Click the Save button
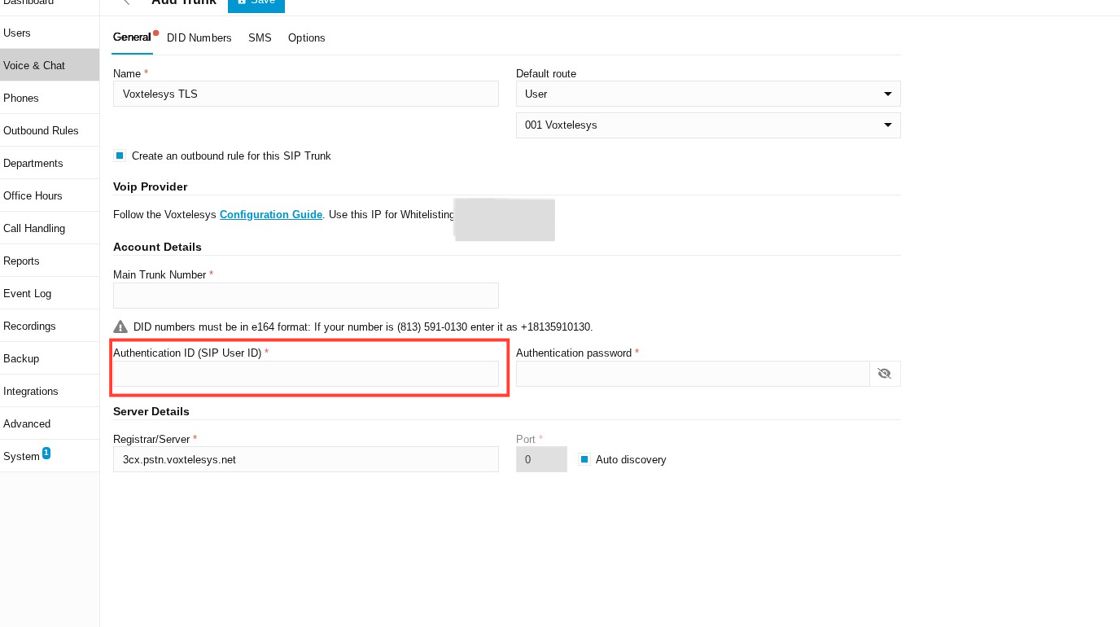Image resolution: width=1120 pixels, height=627 pixels. coord(256,4)
